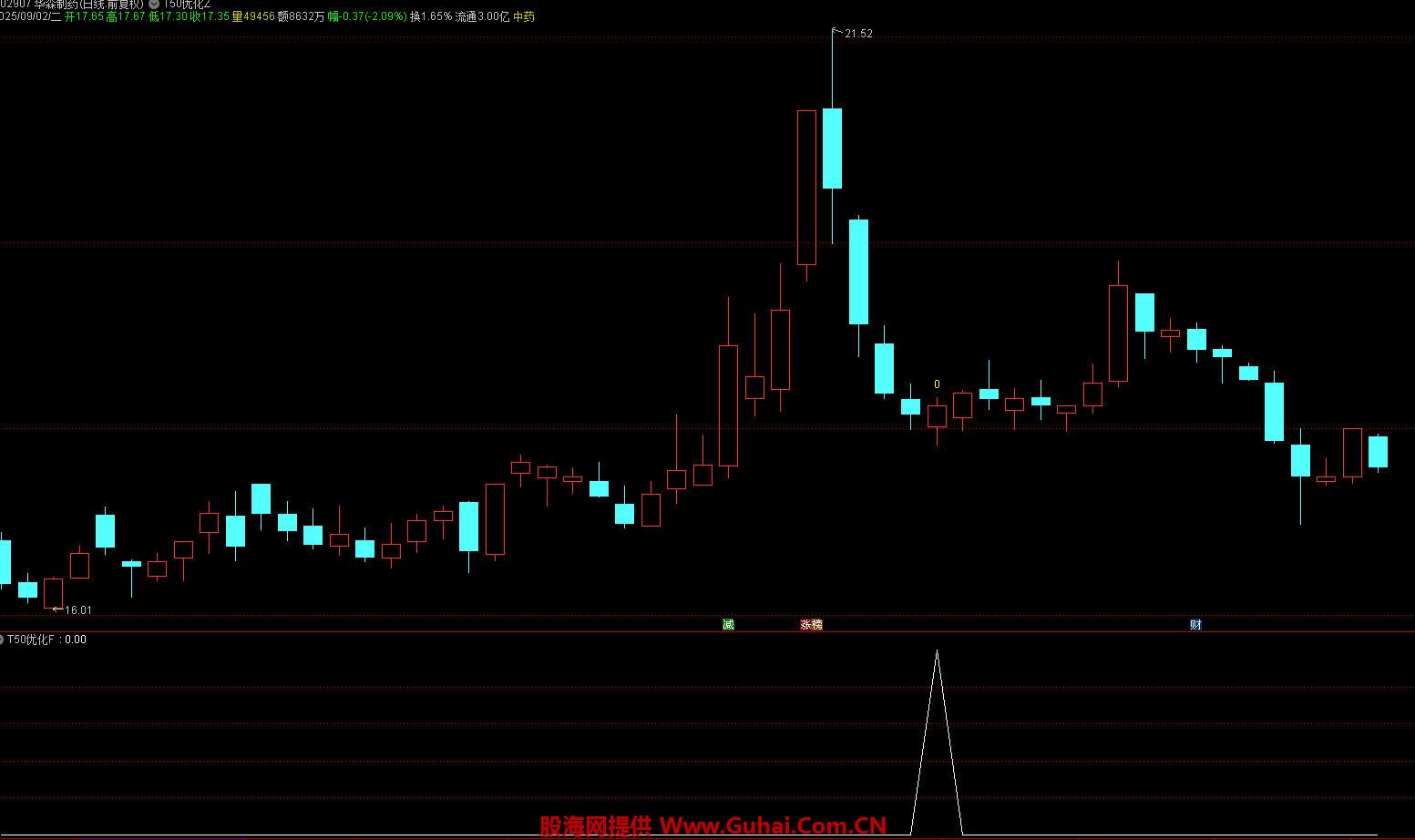Click the T50优化F sub-indicator label
Viewport: 1415px width, 840px height.
pos(32,640)
